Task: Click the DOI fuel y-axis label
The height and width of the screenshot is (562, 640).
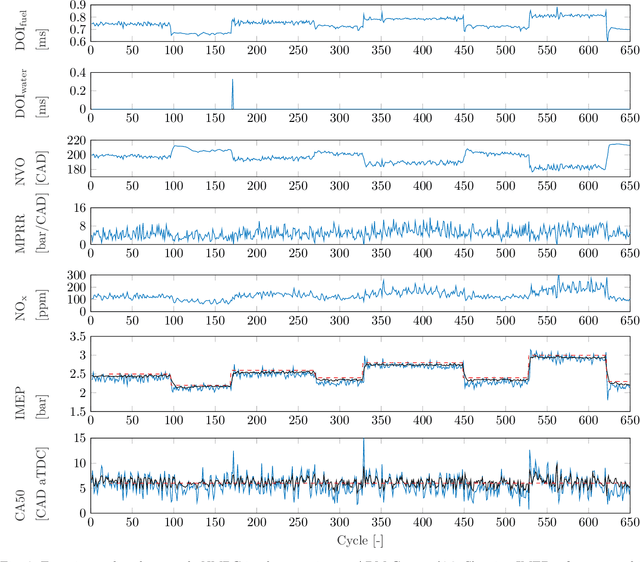Action: pyautogui.click(x=20, y=31)
